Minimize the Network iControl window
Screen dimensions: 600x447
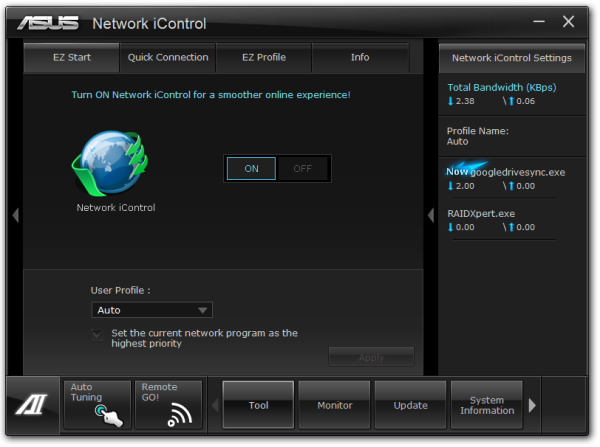coord(539,22)
